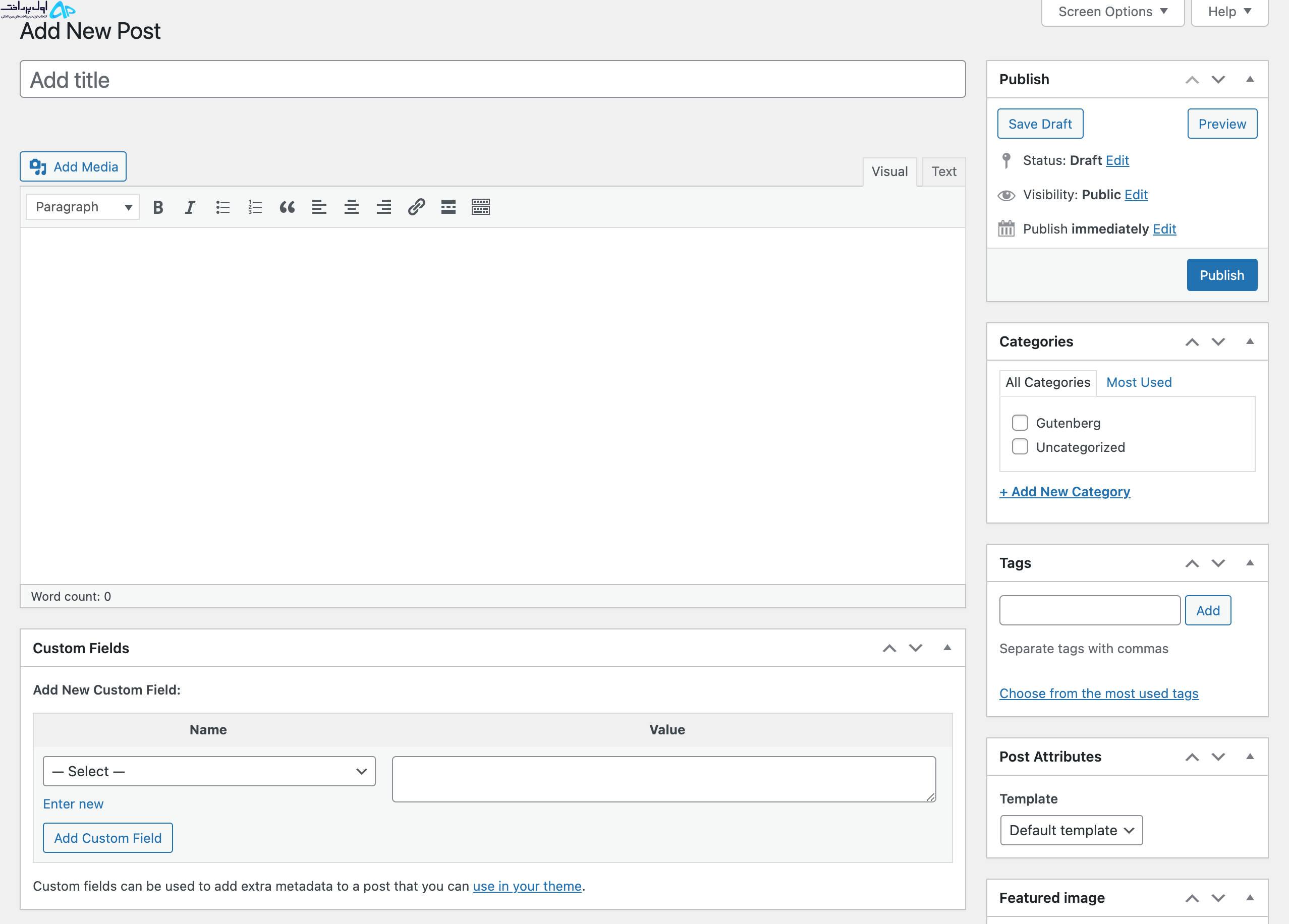
Task: Switch to the Most Used categories tab
Action: pos(1139,382)
